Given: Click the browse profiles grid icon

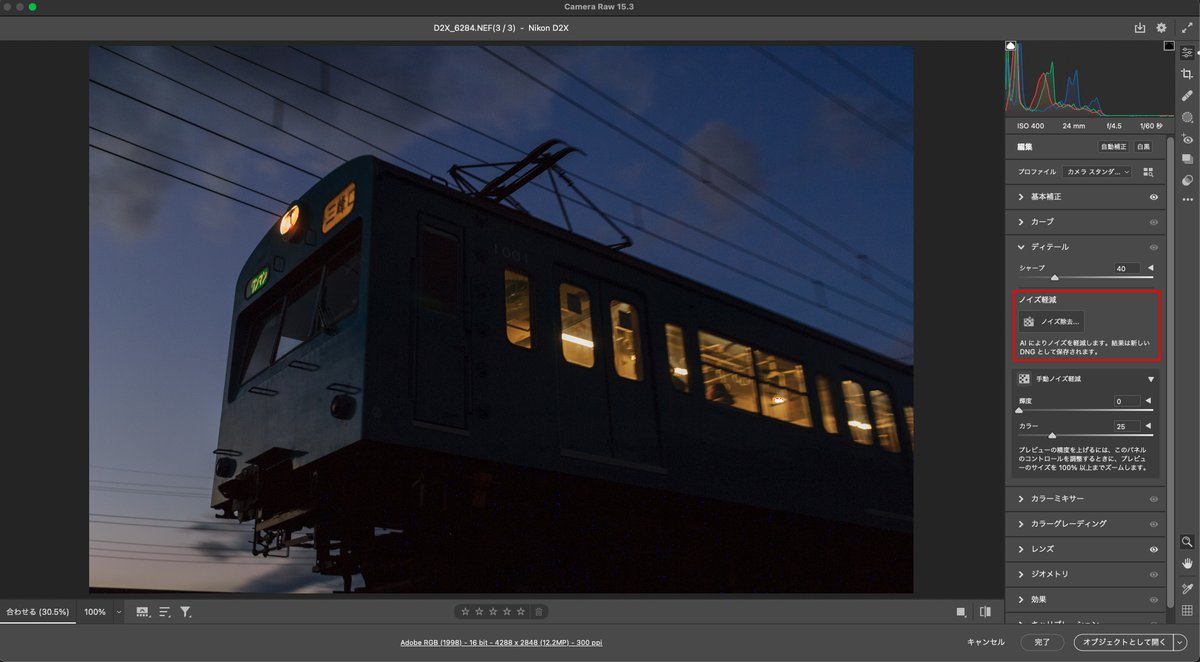Looking at the screenshot, I should (1148, 172).
